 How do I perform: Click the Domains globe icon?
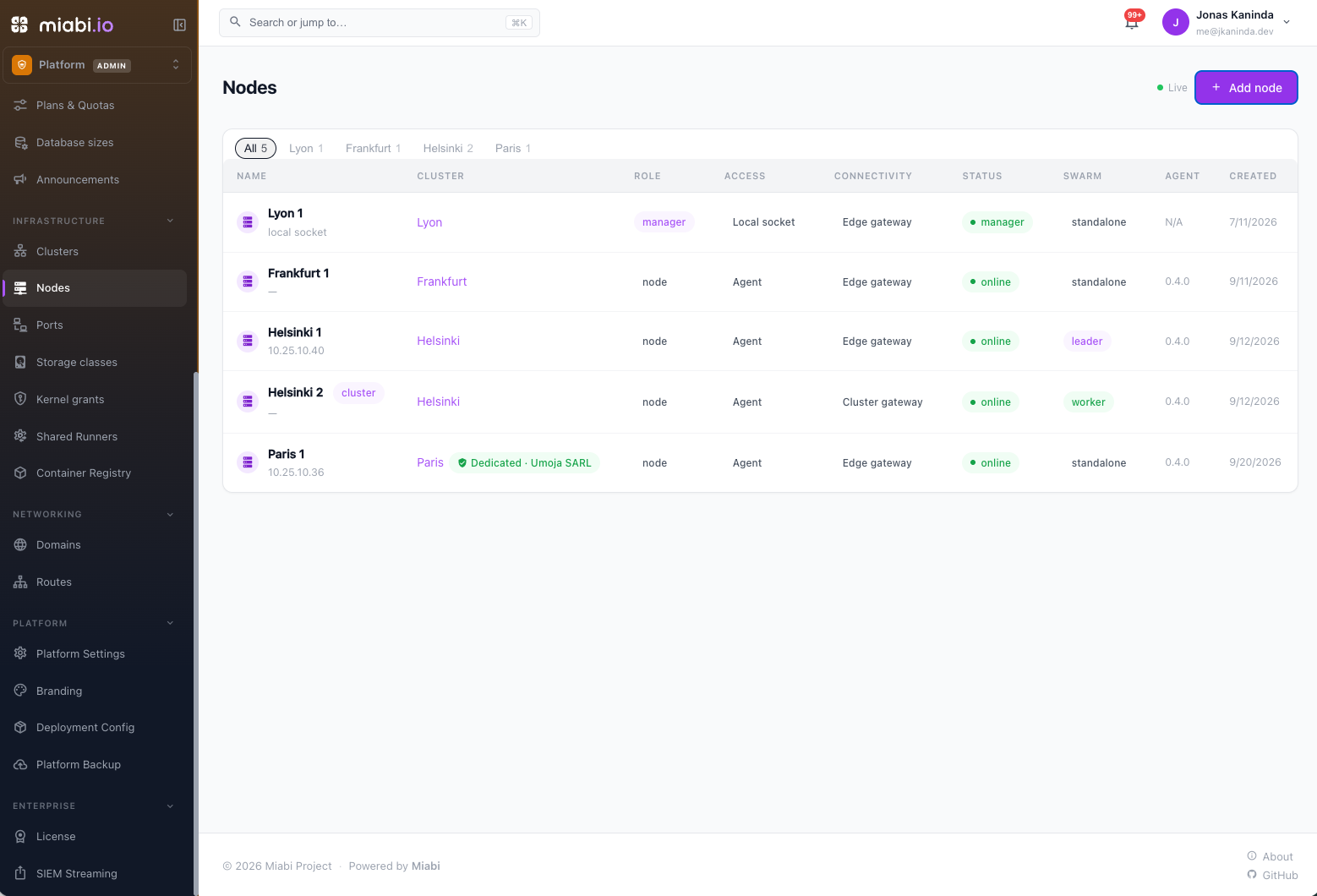point(20,544)
